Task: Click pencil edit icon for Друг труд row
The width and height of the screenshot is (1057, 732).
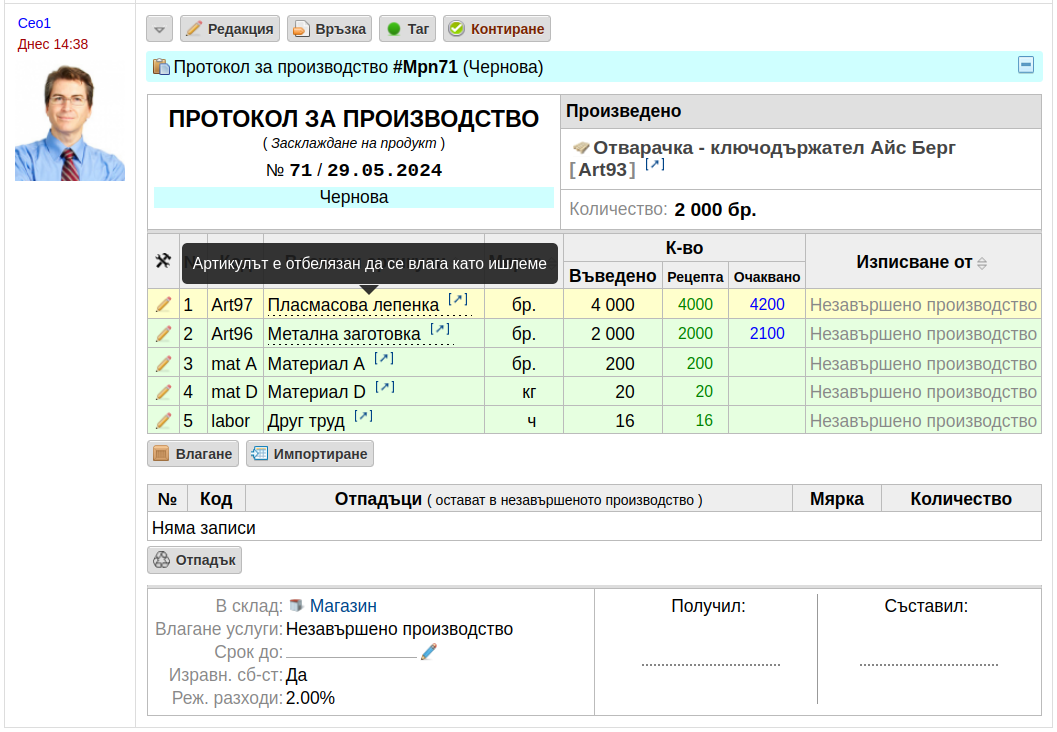Action: (x=163, y=421)
